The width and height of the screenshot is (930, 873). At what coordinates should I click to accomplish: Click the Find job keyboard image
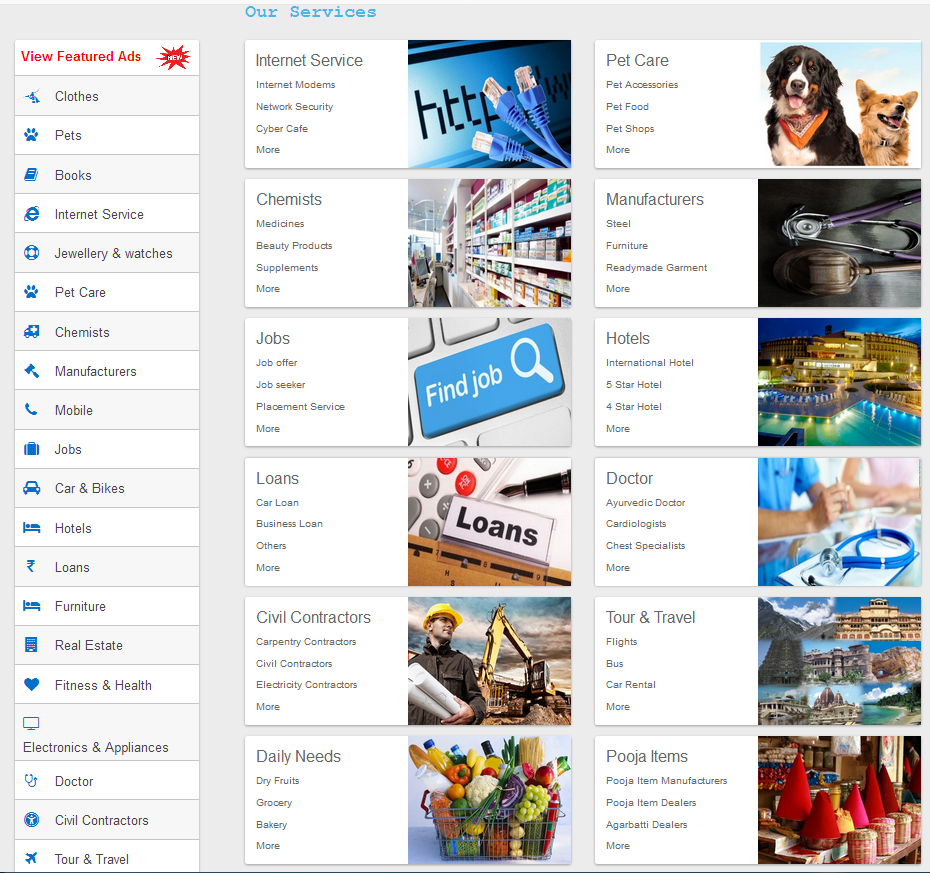[489, 382]
